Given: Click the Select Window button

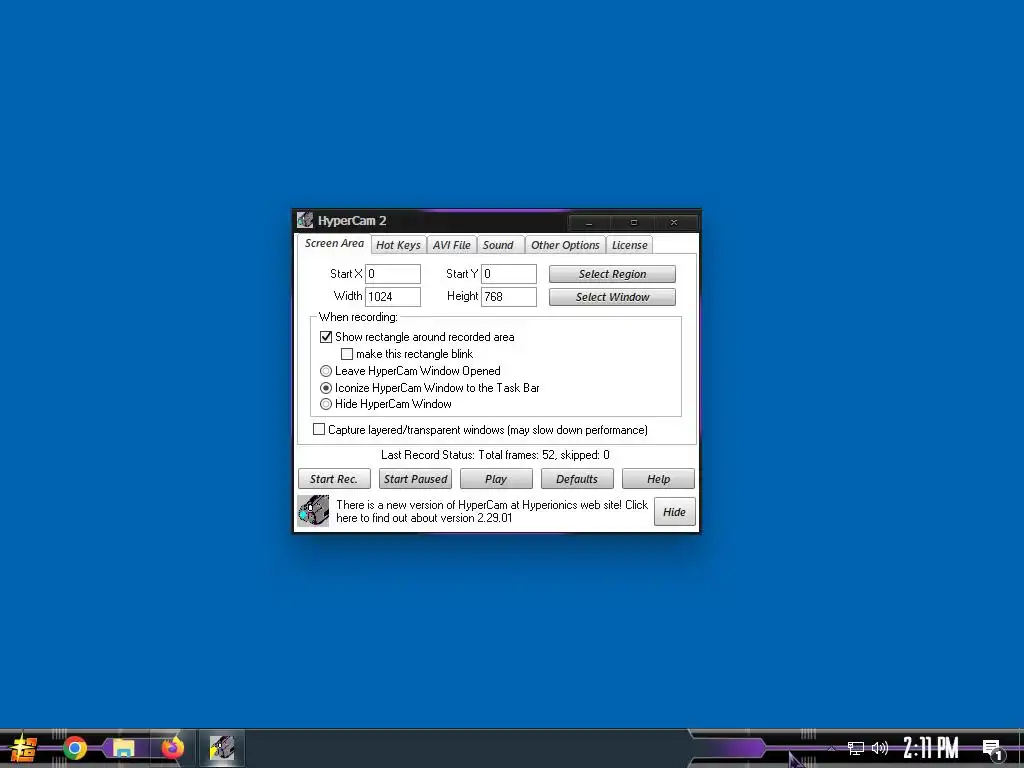Looking at the screenshot, I should click(612, 297).
